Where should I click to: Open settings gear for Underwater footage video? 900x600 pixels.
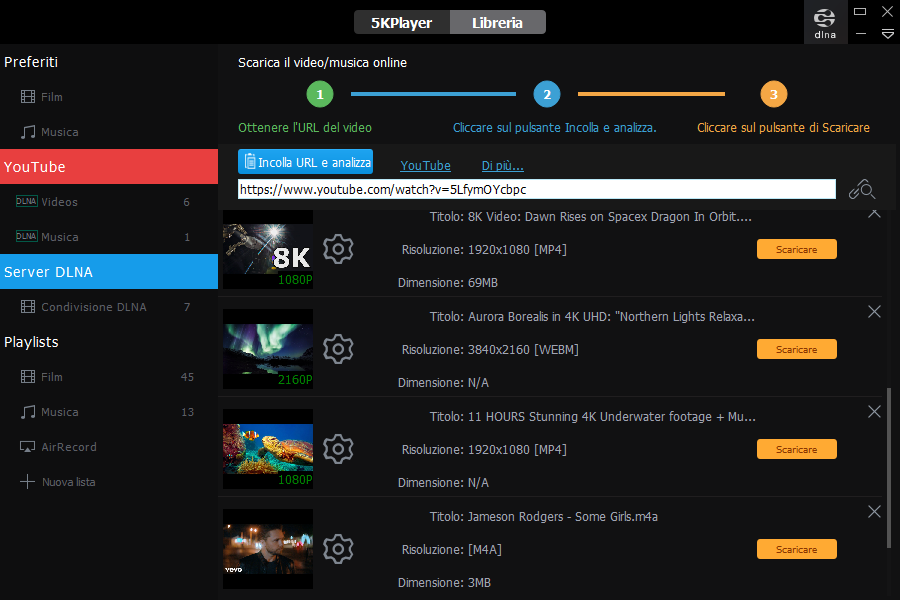[x=339, y=449]
